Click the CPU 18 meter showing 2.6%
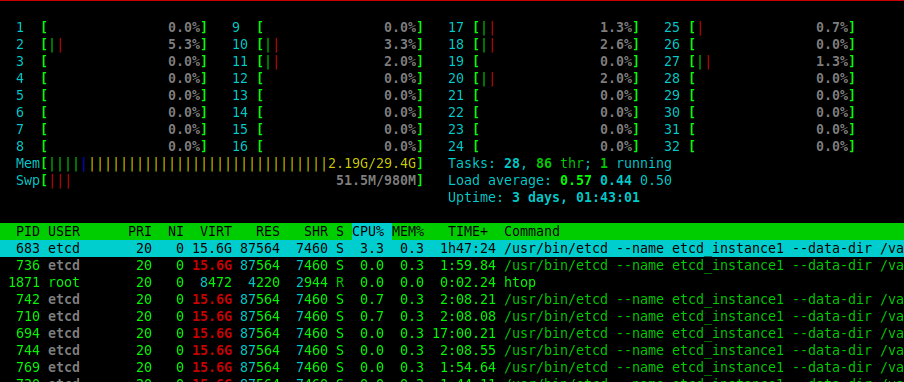The height and width of the screenshot is (382, 904). click(544, 44)
